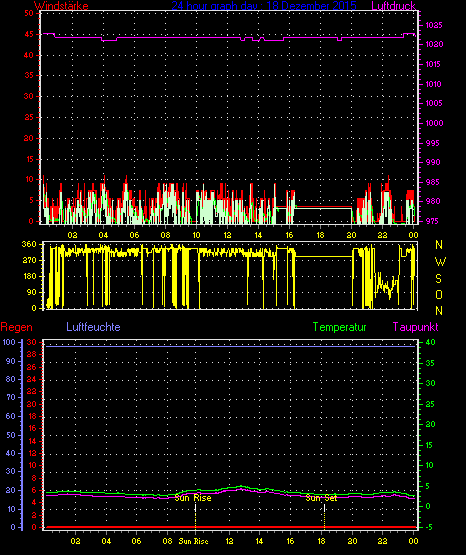The height and width of the screenshot is (555, 466).
Task: Click 45 on the Windstärke axis
Action: click(29, 34)
